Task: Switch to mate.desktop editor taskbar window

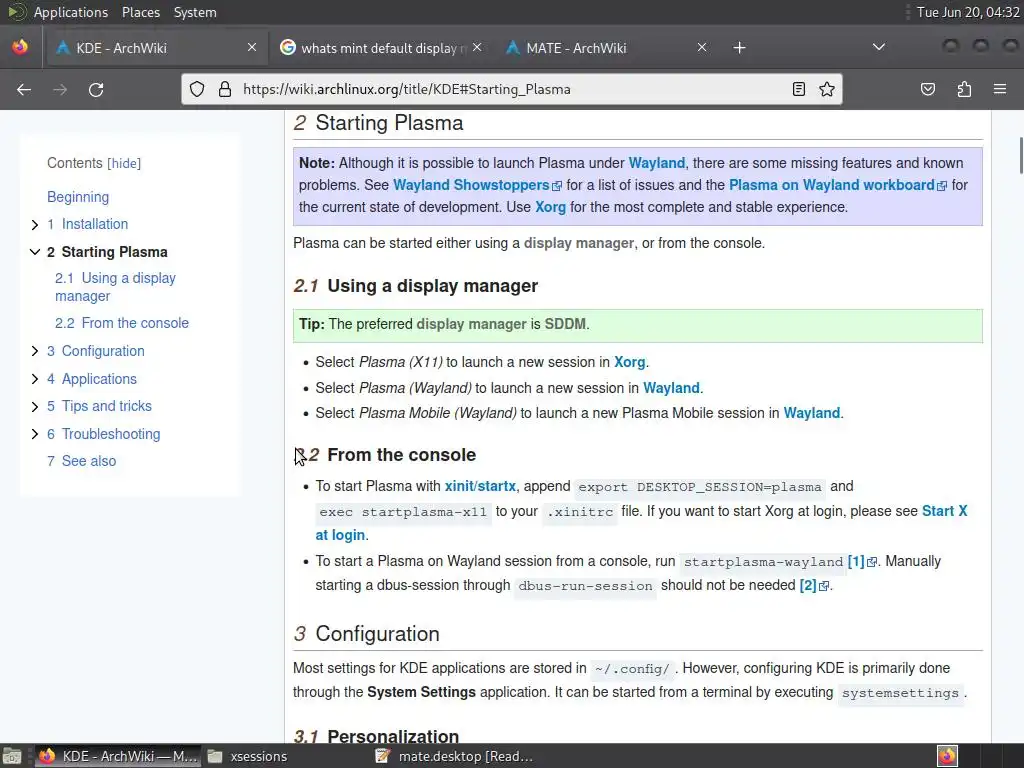Action: pyautogui.click(x=455, y=756)
